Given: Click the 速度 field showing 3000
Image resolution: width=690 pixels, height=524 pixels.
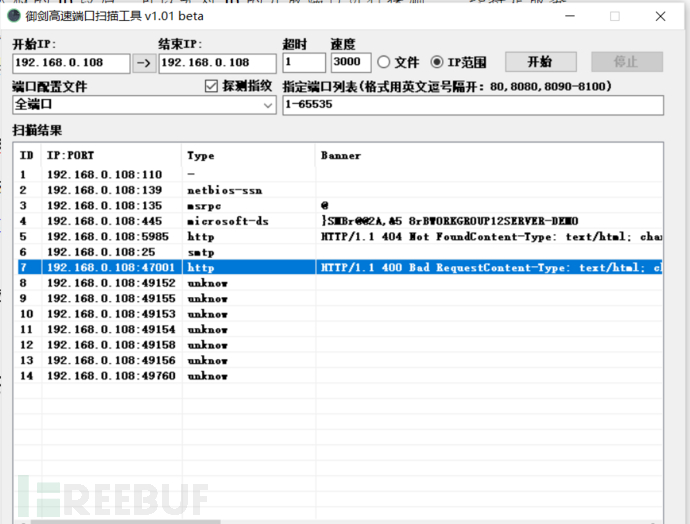Looking at the screenshot, I should point(351,62).
